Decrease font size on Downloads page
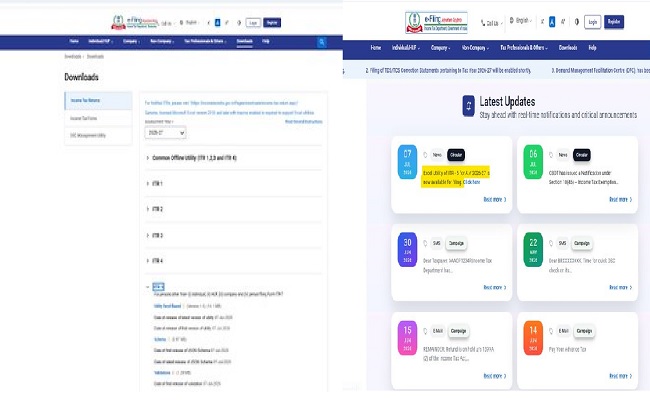650x418 pixels. click(209, 23)
